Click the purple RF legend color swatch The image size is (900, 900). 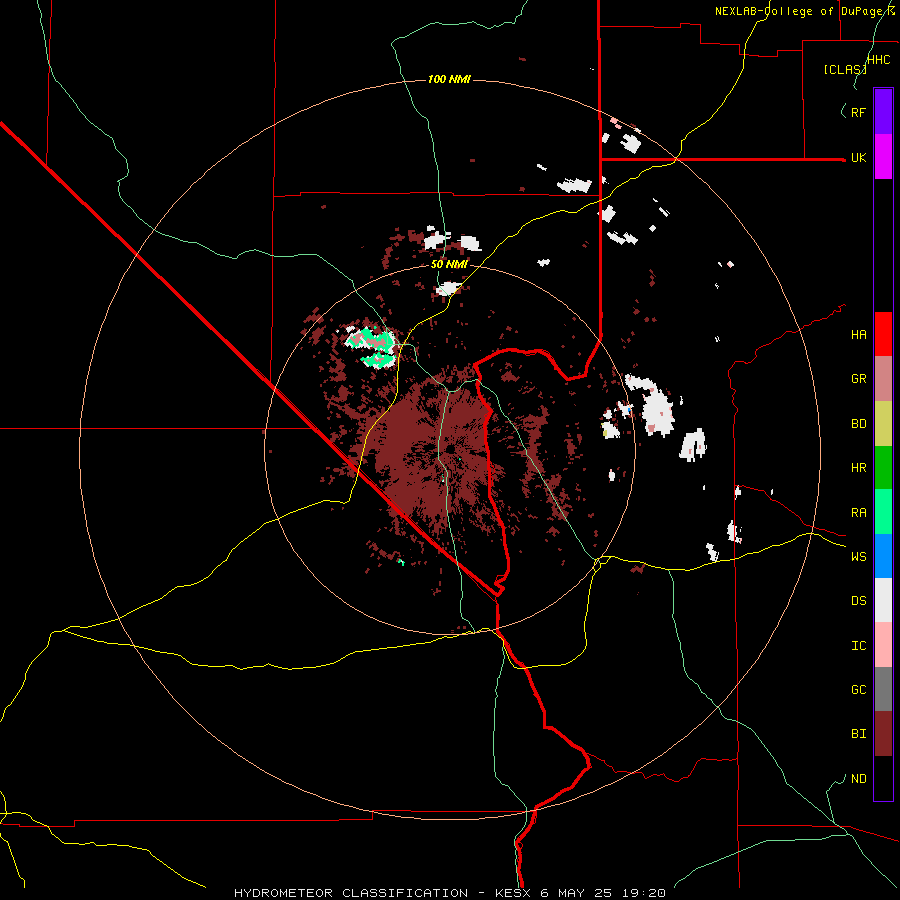click(x=883, y=112)
